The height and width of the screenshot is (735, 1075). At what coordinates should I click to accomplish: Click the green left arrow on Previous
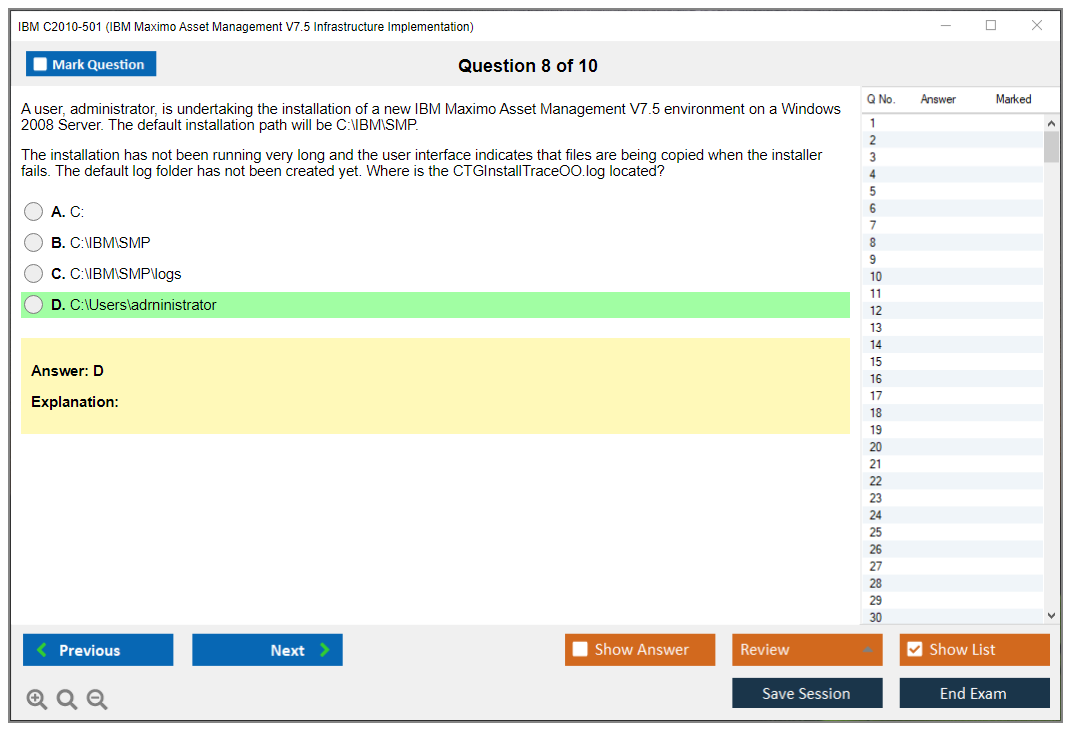(x=42, y=650)
